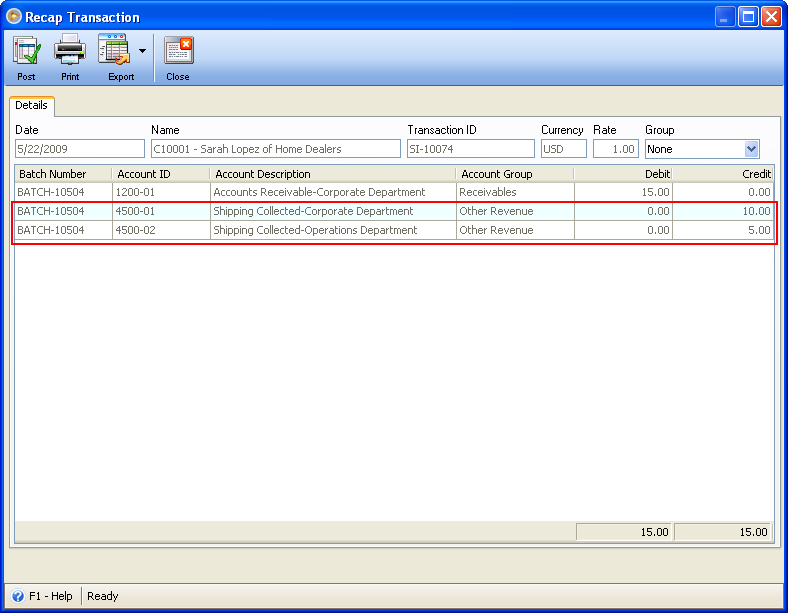
Task: Click the Export toolbar icon
Action: 114,50
